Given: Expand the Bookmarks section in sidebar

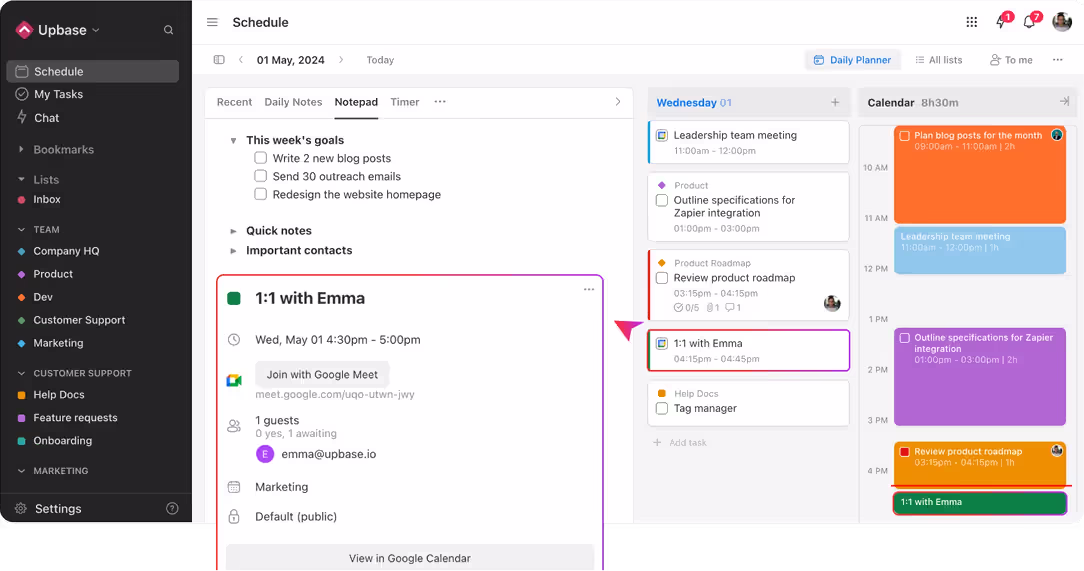Looking at the screenshot, I should 22,150.
